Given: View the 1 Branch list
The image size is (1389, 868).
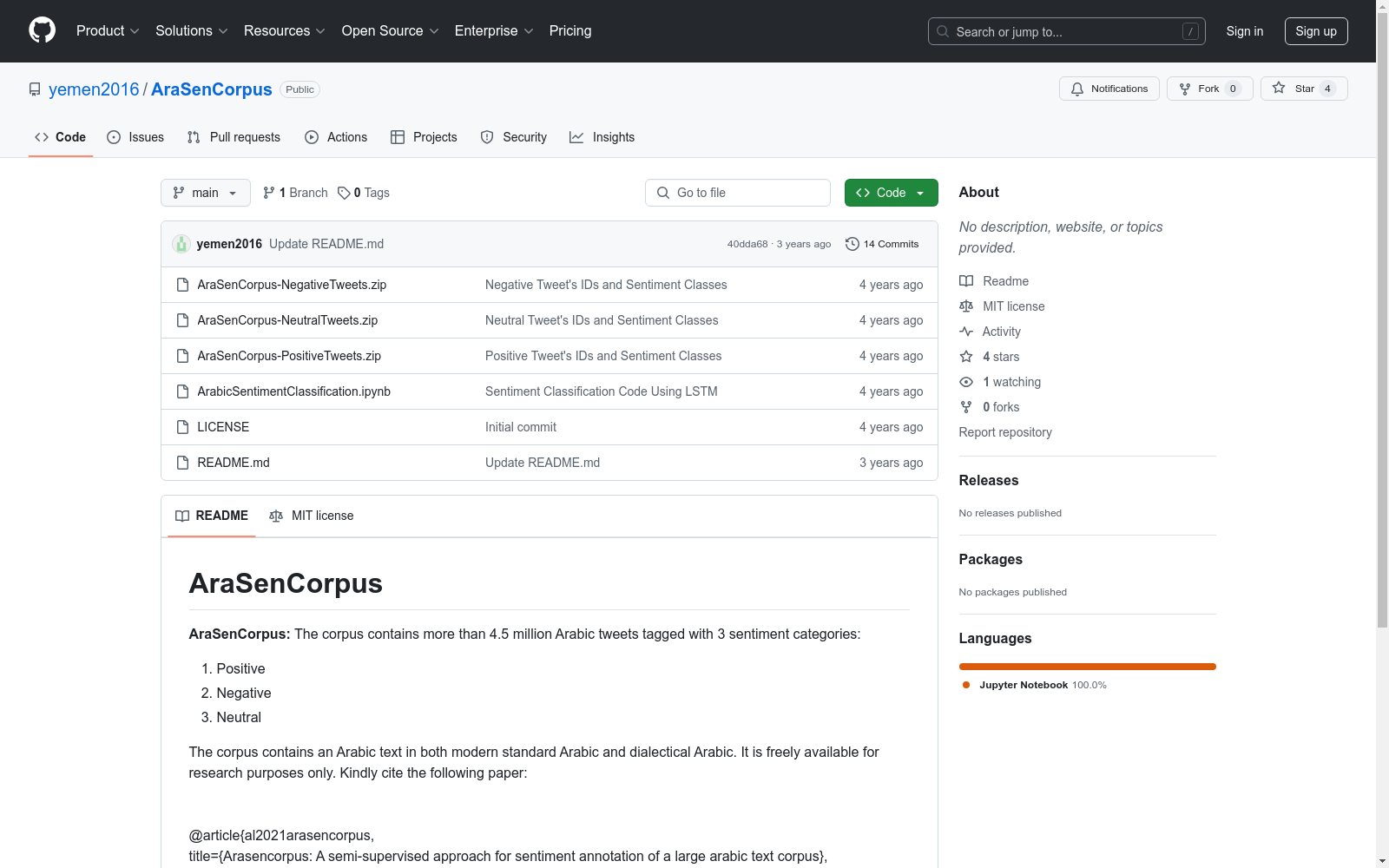Looking at the screenshot, I should (x=295, y=193).
